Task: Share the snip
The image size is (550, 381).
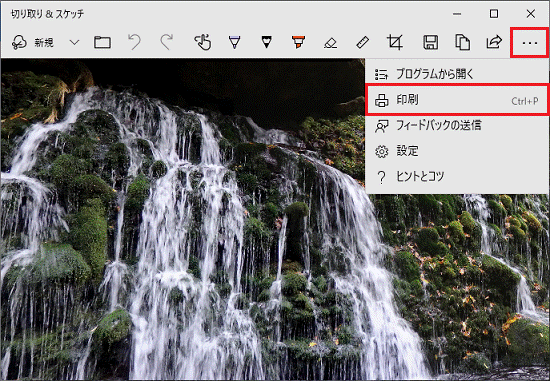Action: 494,43
